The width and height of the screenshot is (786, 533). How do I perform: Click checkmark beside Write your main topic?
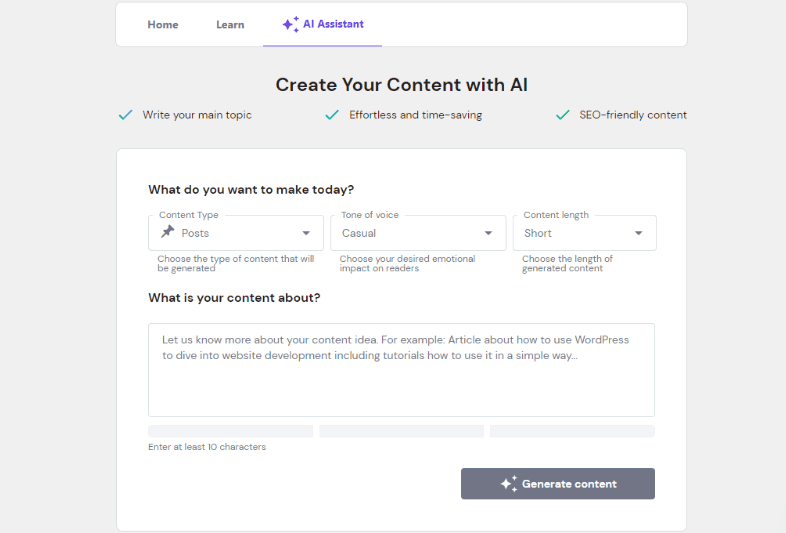tap(125, 115)
